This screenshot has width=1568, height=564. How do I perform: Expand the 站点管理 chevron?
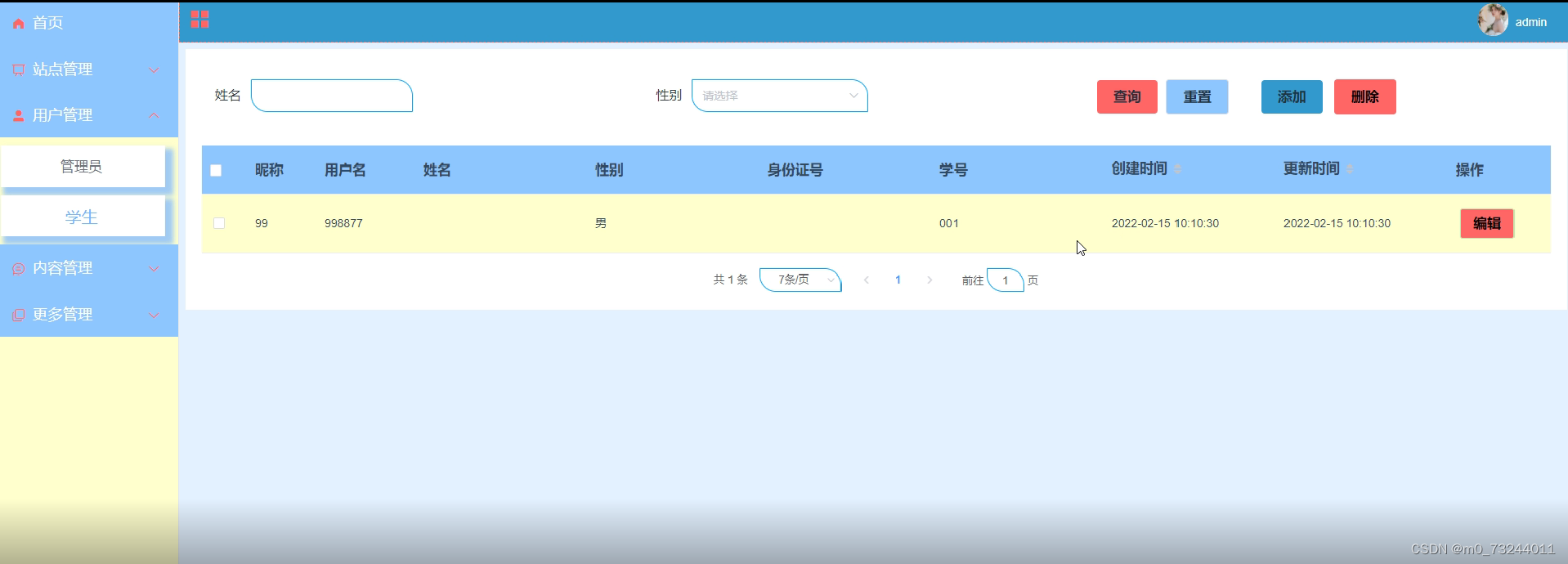click(x=154, y=70)
